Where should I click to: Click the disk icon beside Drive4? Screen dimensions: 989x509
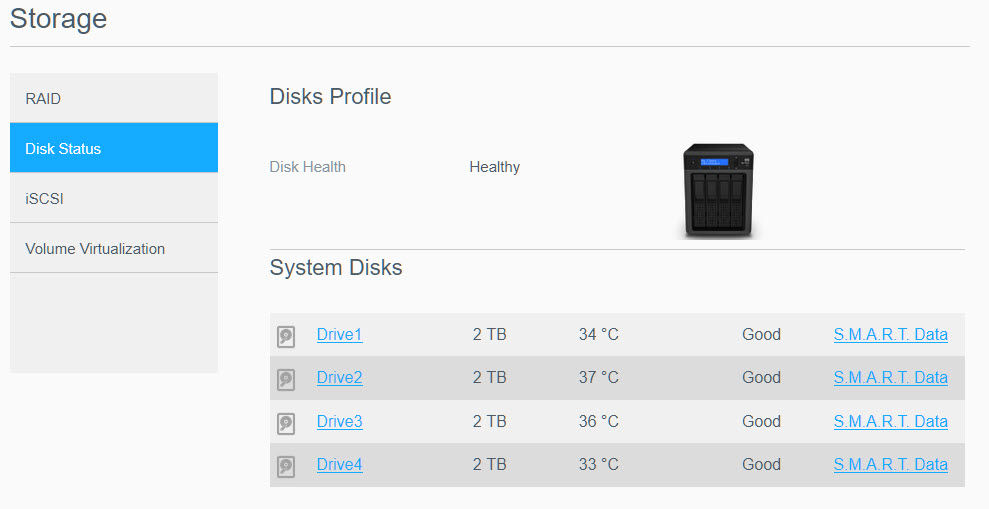pyautogui.click(x=286, y=466)
